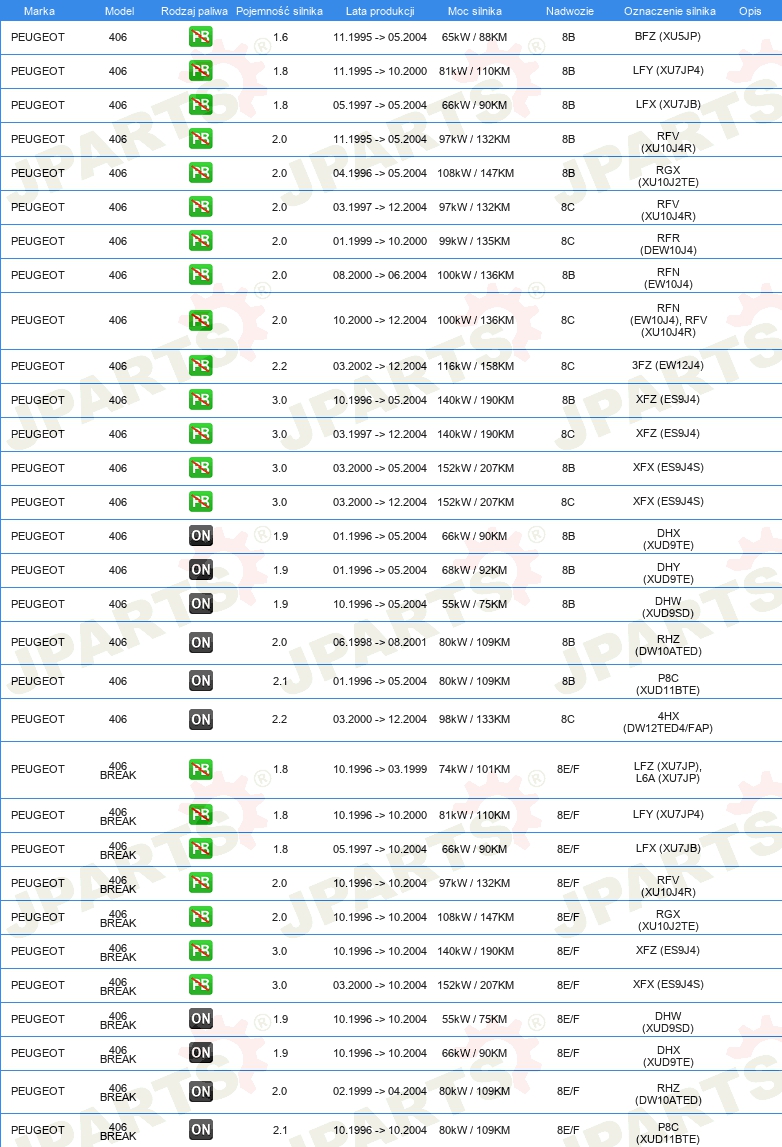Select the PB icon in the 406 BREAK LFX row
Viewport: 782px width, 1147px height.
pos(200,849)
